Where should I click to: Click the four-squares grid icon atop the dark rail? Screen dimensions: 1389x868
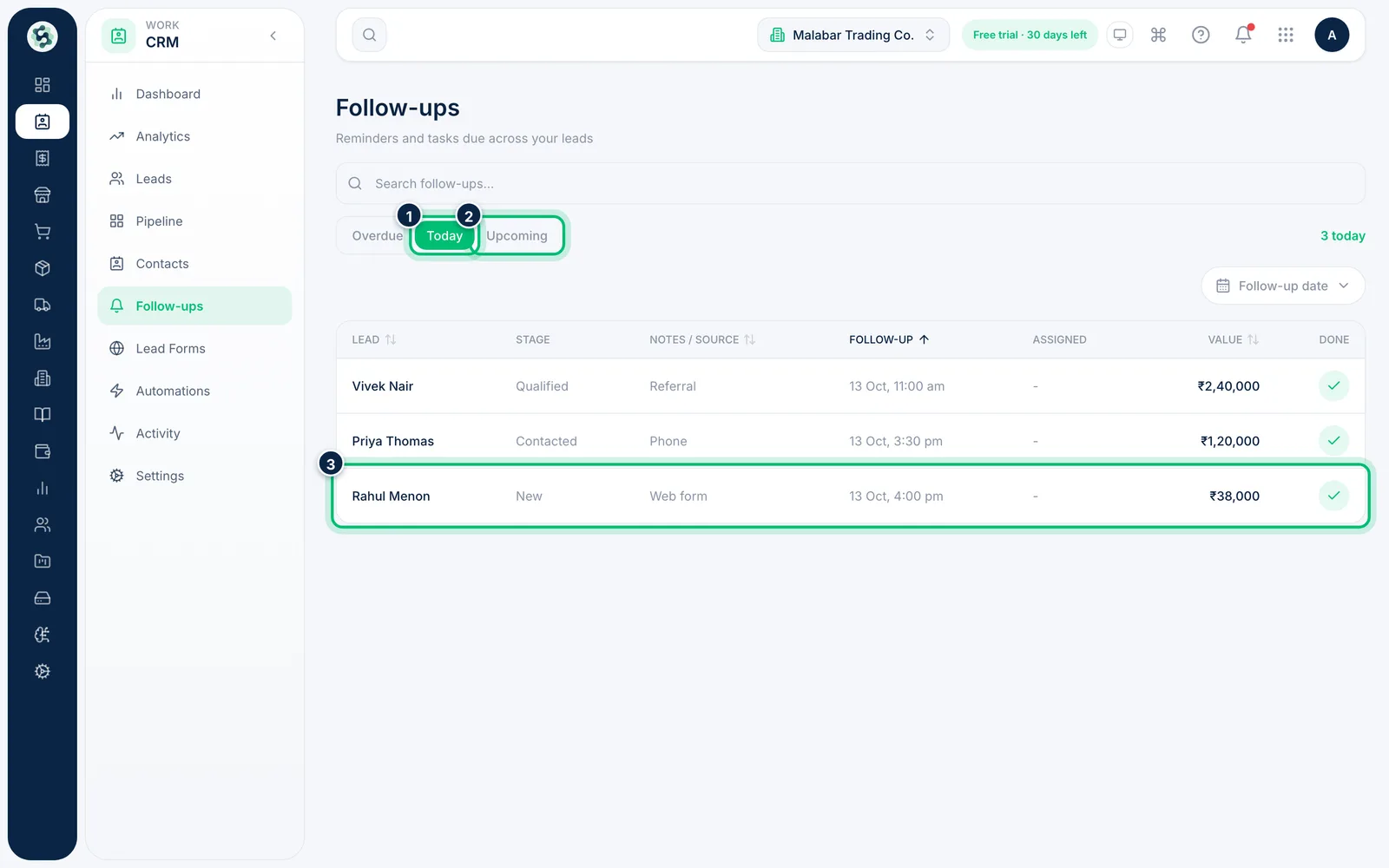[x=42, y=85]
